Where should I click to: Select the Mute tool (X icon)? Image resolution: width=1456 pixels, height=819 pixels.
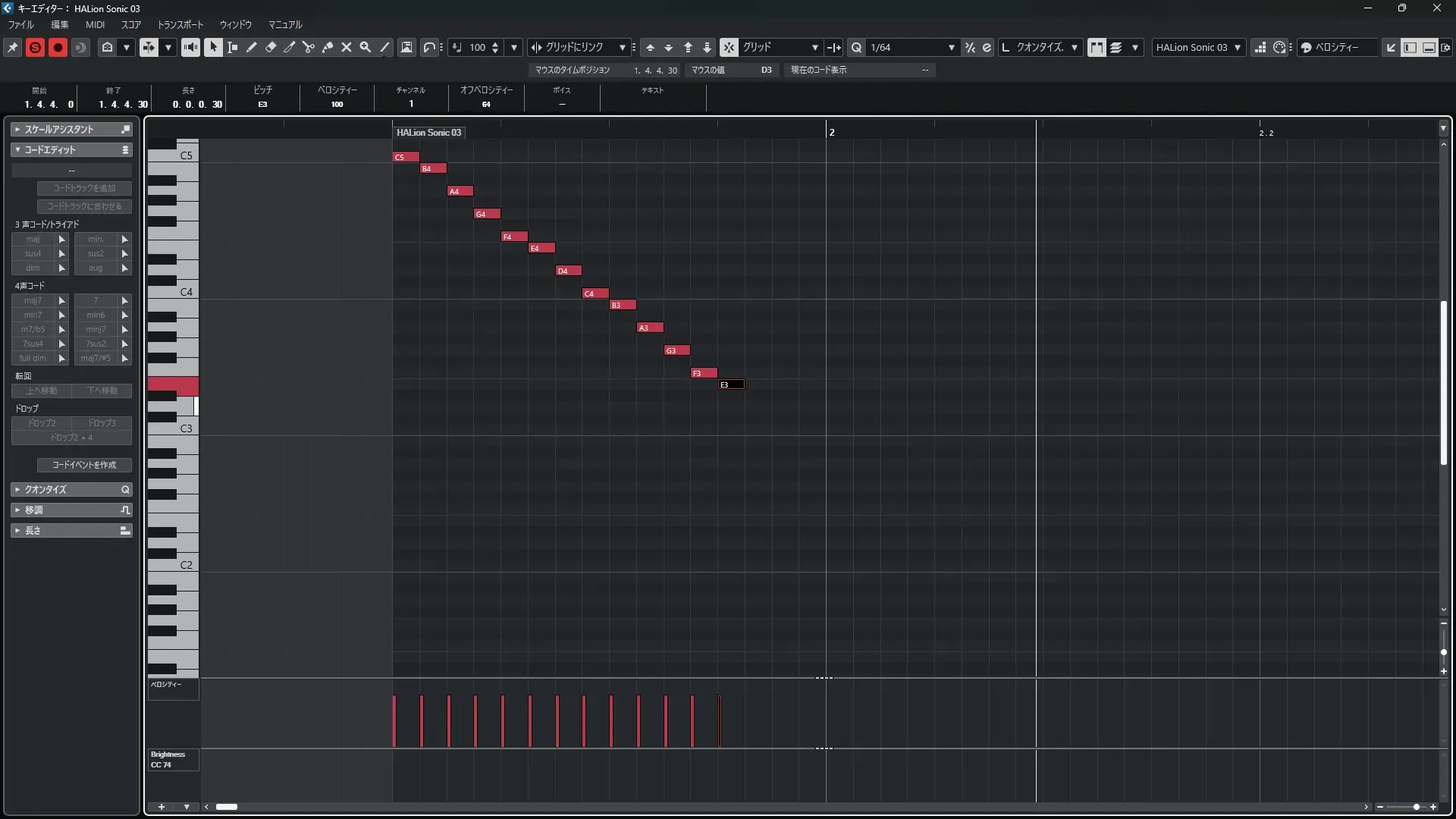click(347, 47)
